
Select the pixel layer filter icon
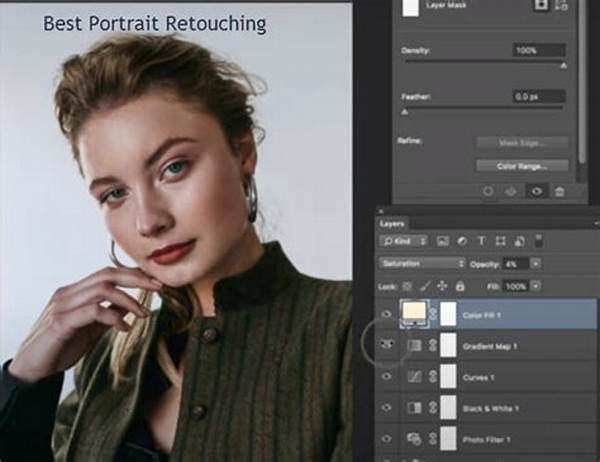pos(443,241)
